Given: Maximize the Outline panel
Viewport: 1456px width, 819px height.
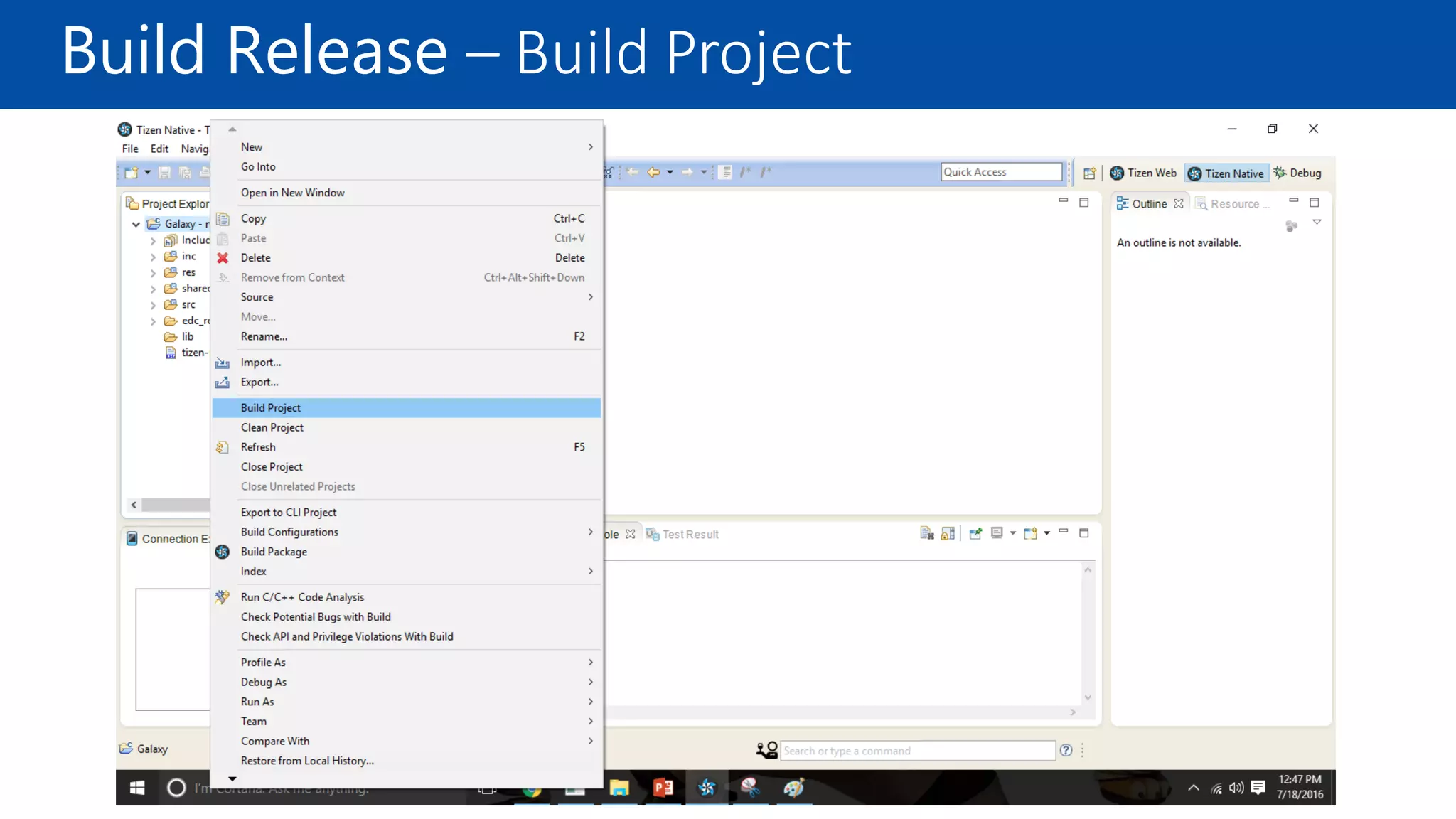Looking at the screenshot, I should (1315, 203).
